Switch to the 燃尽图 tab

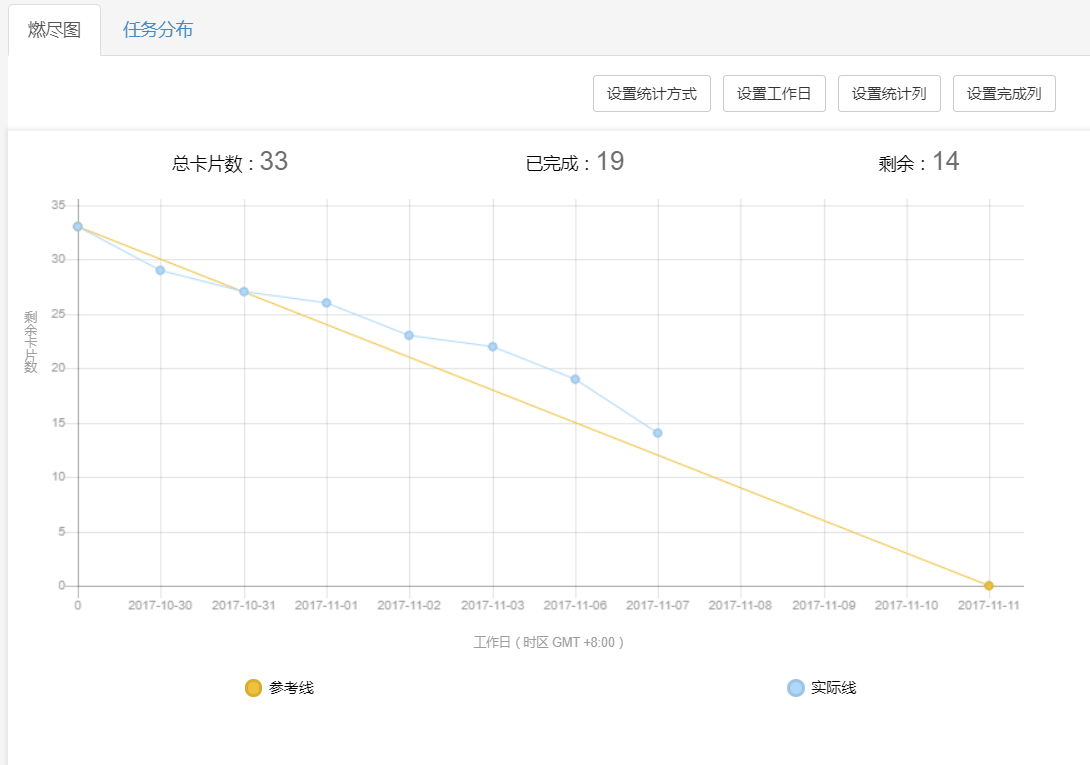(54, 30)
